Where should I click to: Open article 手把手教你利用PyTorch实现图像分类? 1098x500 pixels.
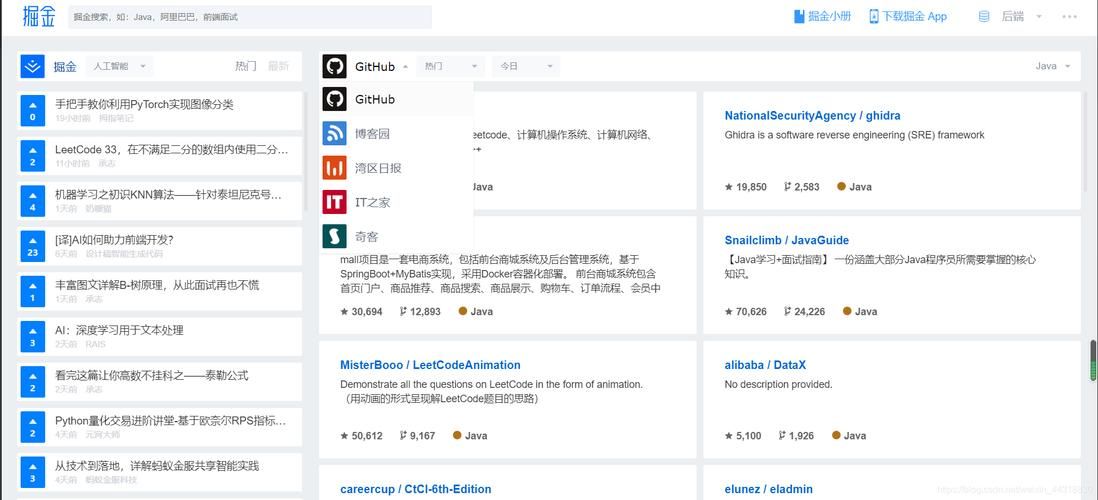click(x=144, y=104)
